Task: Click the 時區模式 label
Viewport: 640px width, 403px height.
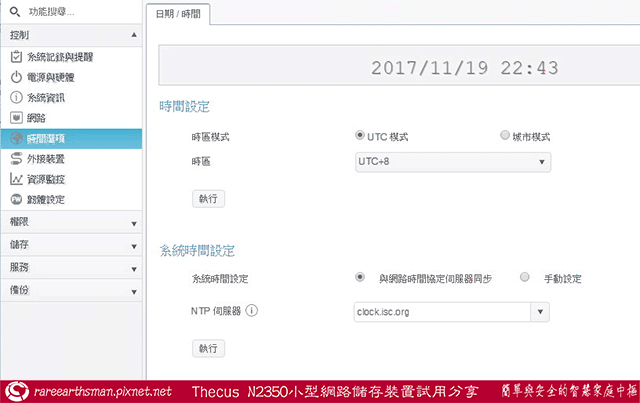Action: [210, 137]
